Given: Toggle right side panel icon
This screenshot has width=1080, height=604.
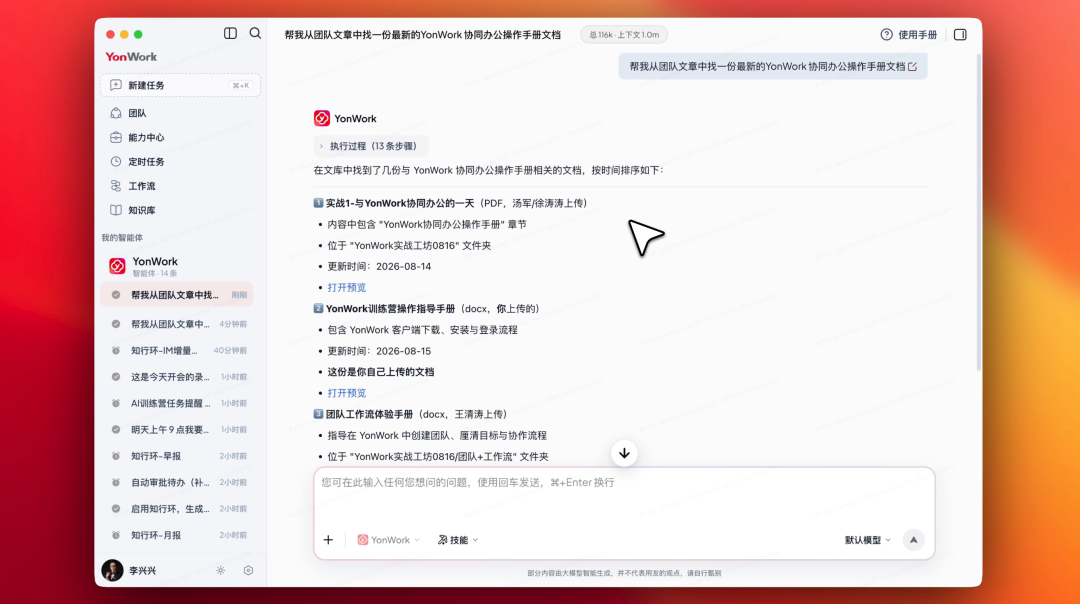Looking at the screenshot, I should click(960, 34).
